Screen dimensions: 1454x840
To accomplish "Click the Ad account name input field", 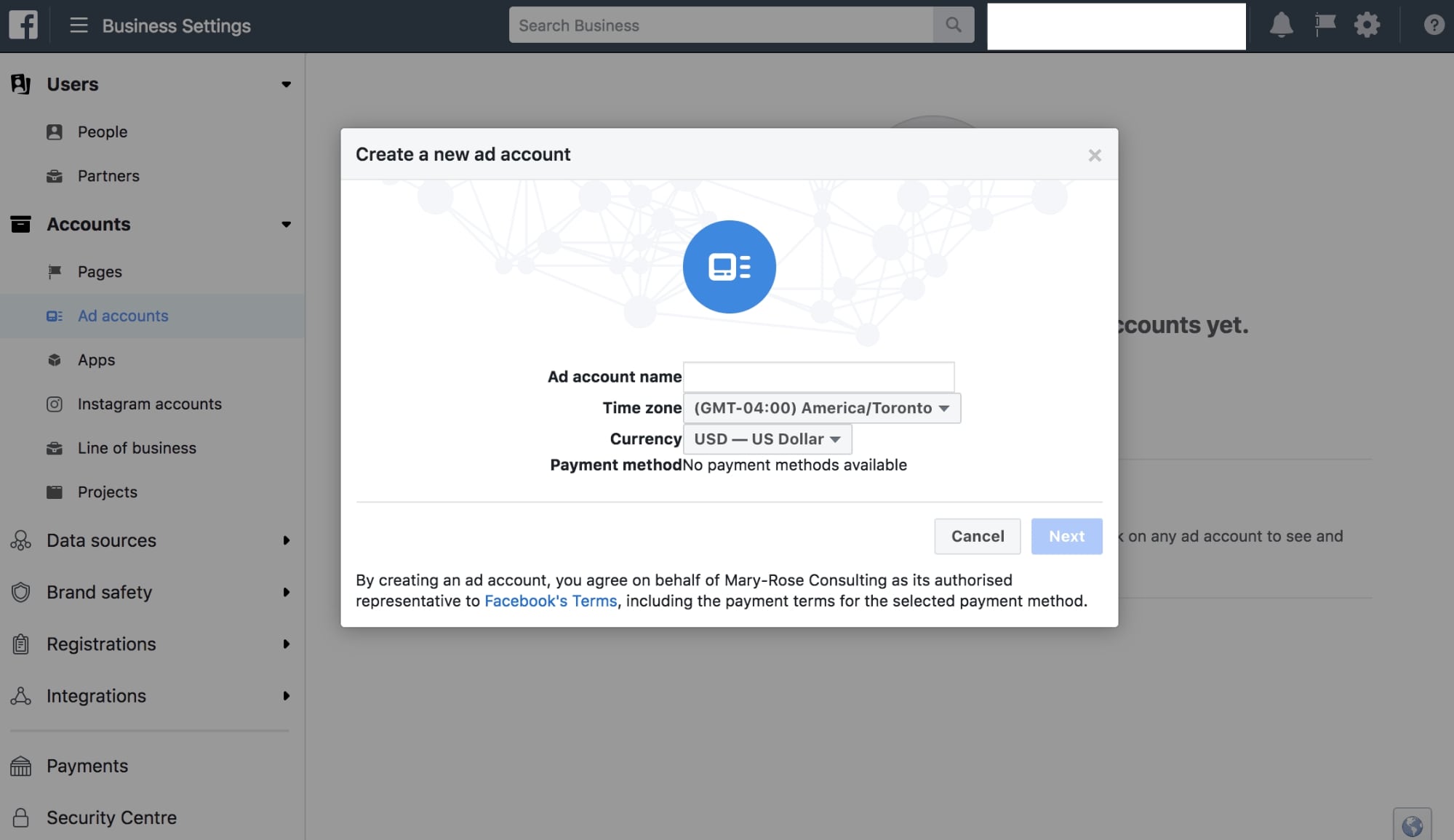I will pyautogui.click(x=819, y=376).
